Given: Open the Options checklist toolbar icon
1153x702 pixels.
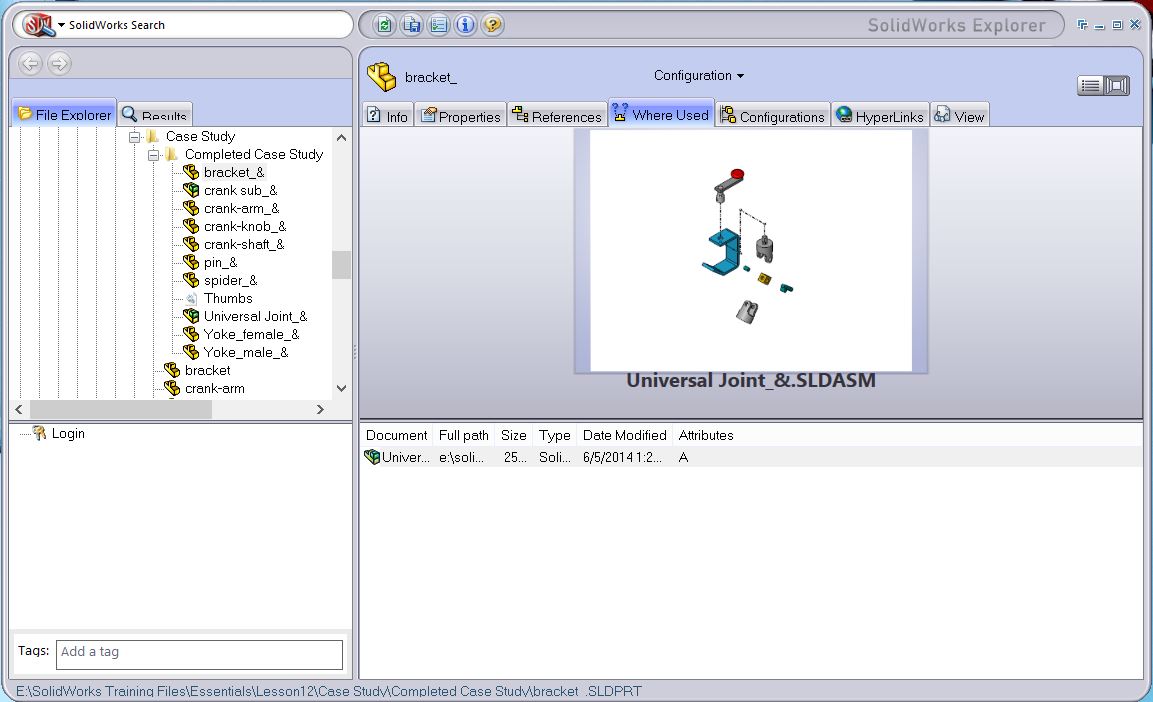Looking at the screenshot, I should pyautogui.click(x=439, y=25).
